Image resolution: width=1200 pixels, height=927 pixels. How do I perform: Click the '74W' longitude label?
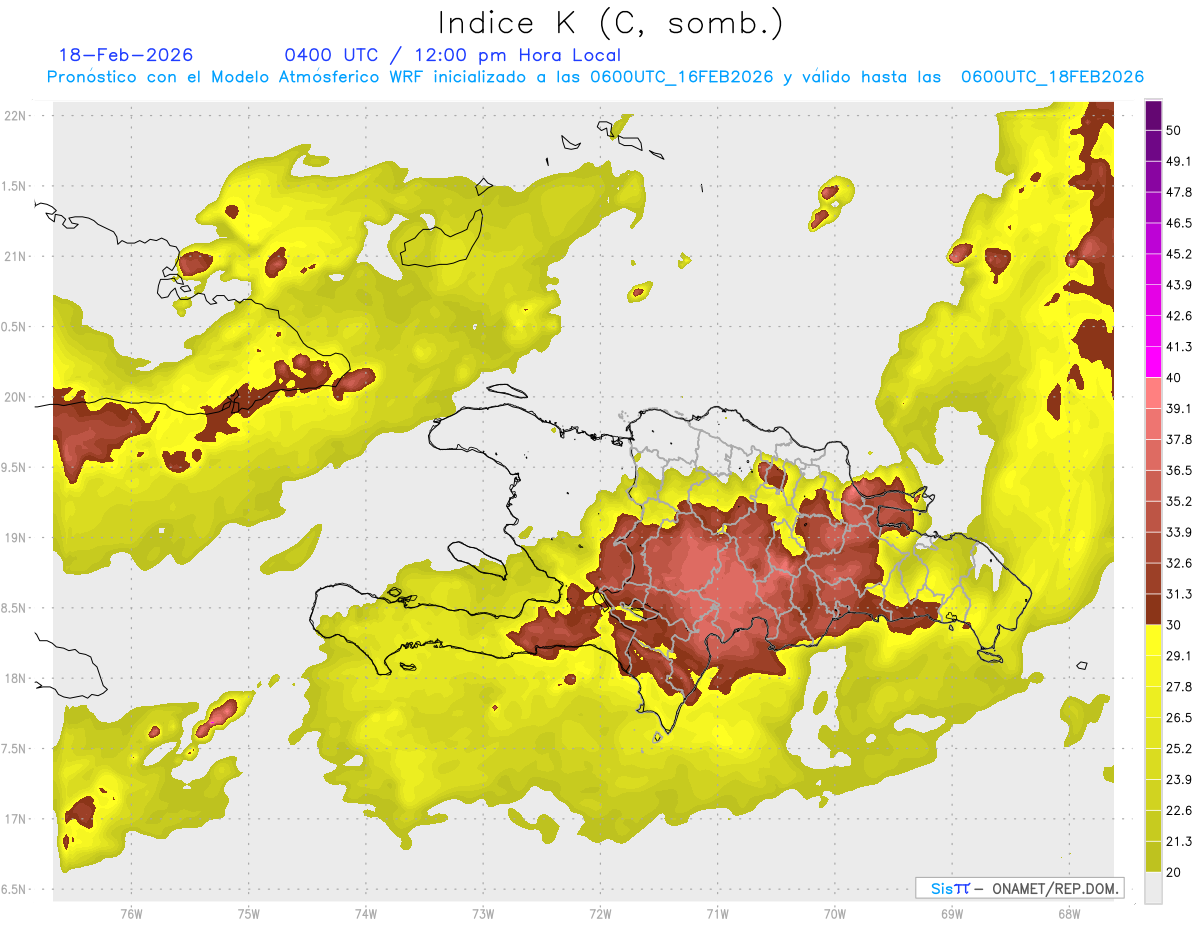point(366,914)
